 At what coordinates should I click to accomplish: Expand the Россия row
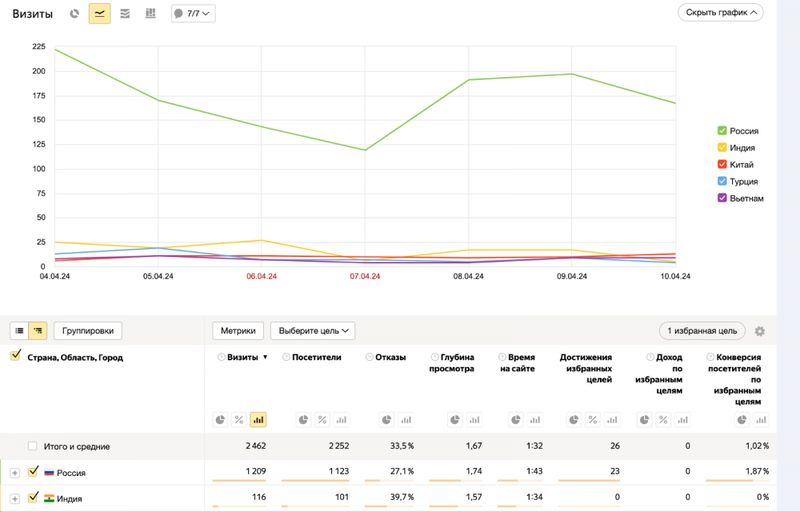[15, 473]
